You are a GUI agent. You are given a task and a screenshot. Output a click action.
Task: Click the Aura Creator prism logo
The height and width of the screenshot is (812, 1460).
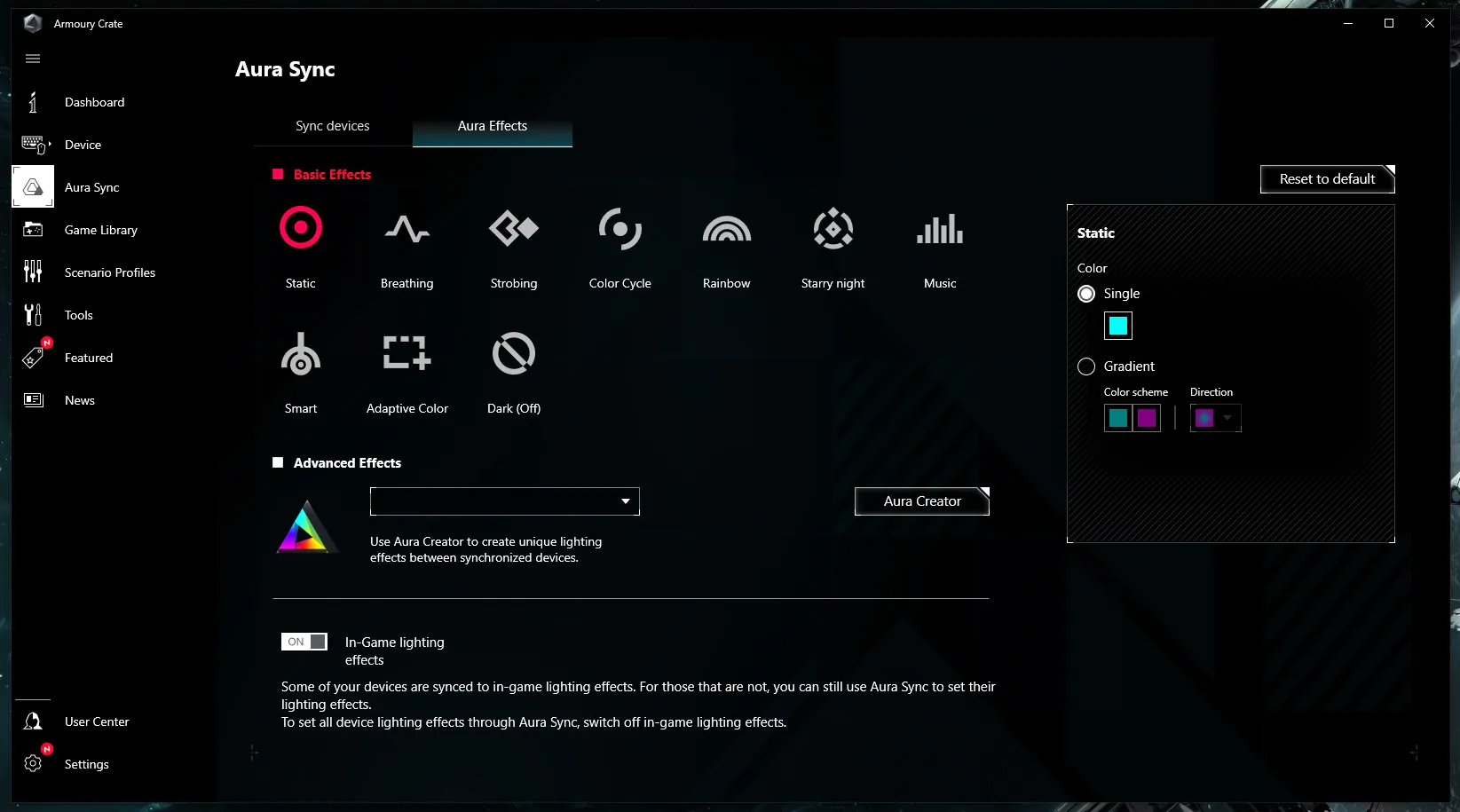click(306, 527)
